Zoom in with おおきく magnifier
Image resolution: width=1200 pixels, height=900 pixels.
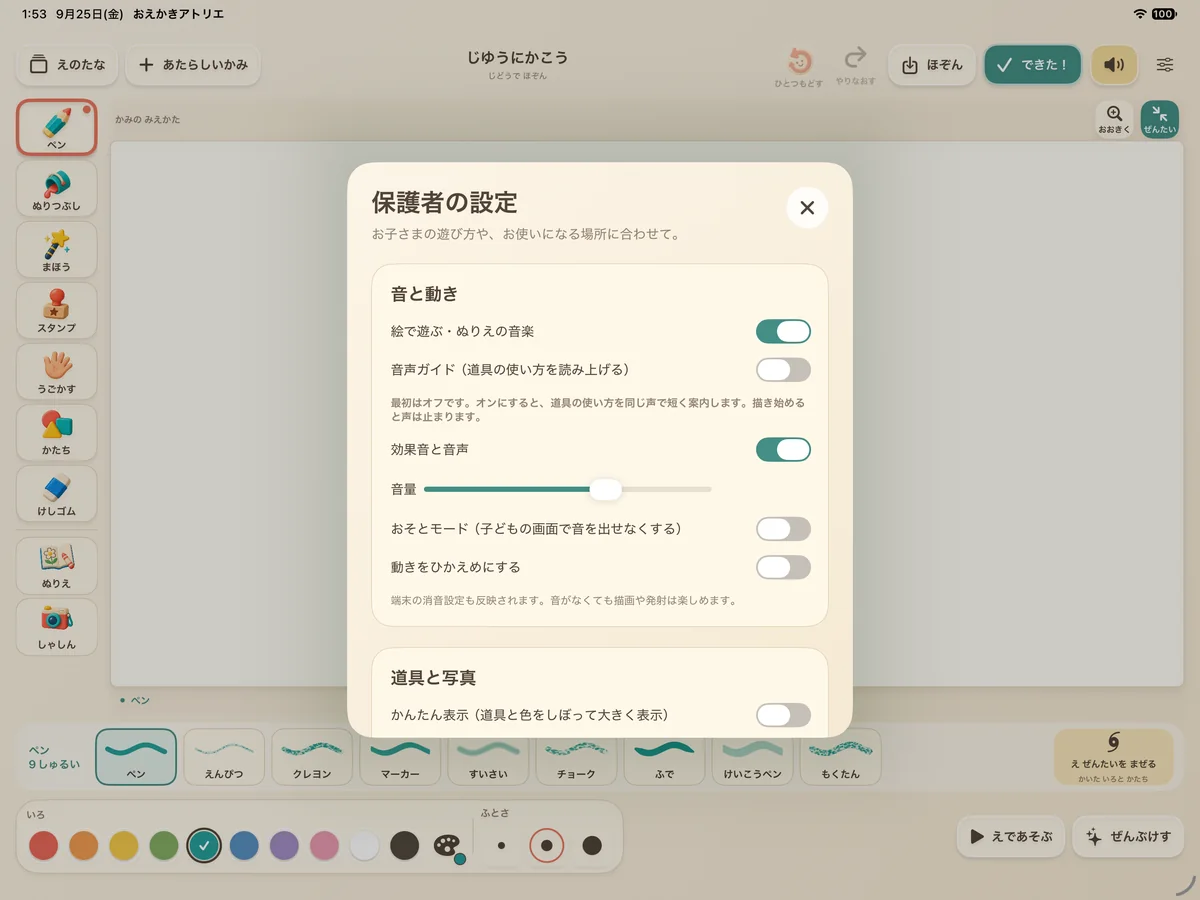pyautogui.click(x=1115, y=119)
